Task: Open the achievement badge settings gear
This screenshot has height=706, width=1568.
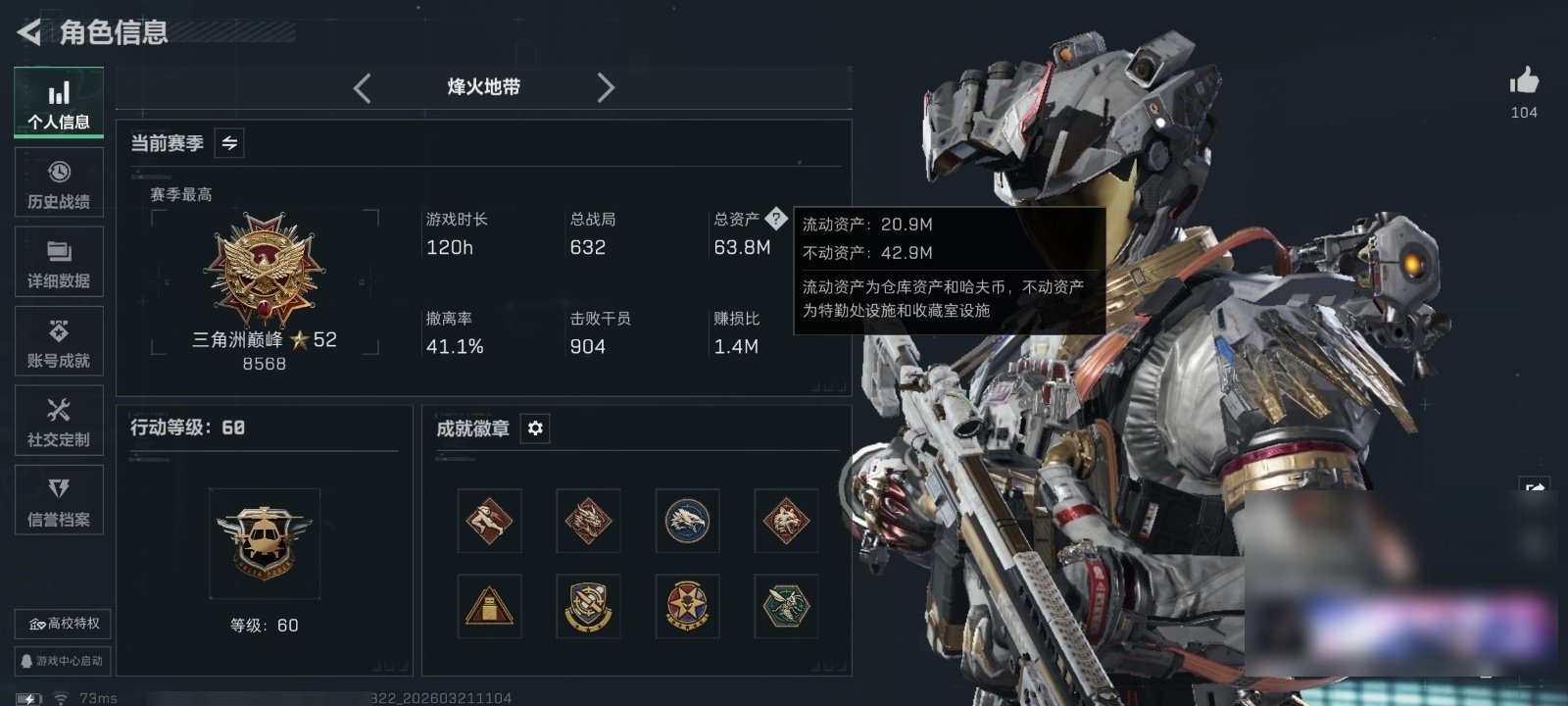Action: [x=535, y=429]
